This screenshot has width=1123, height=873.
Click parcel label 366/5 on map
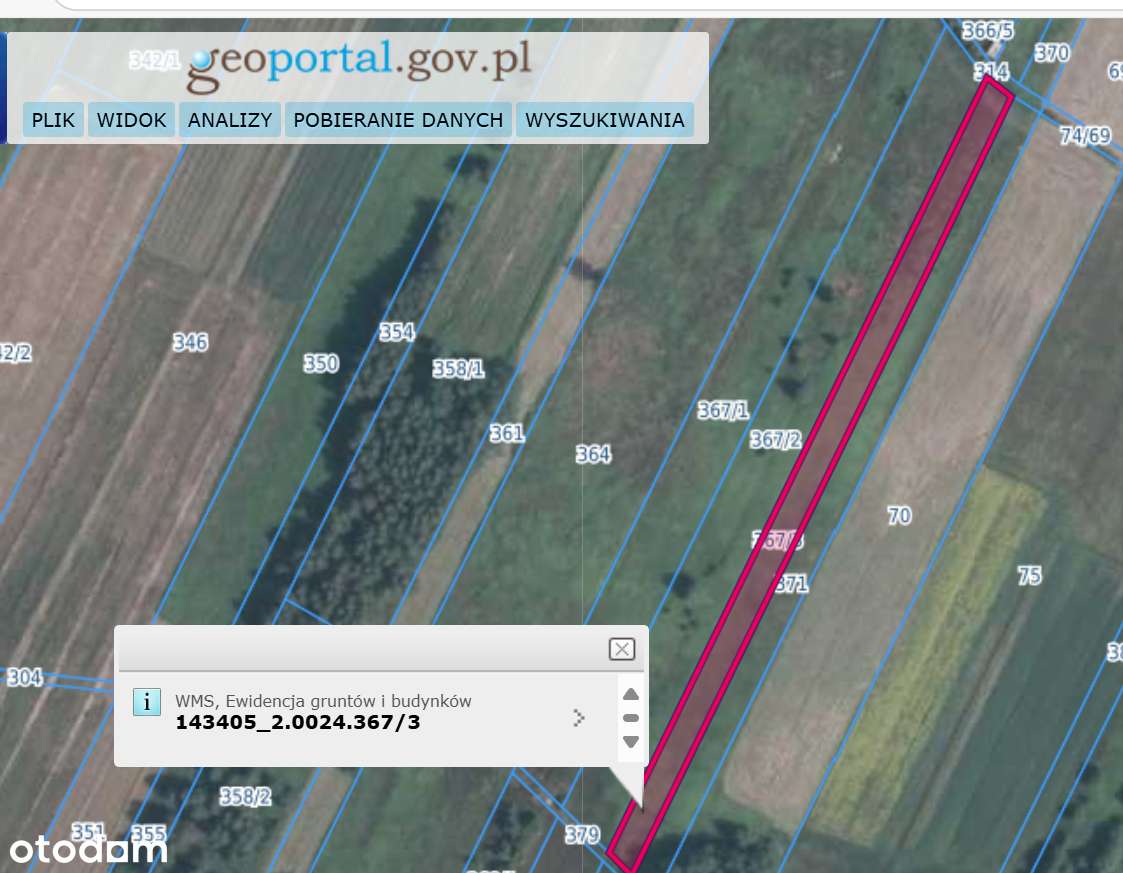coord(988,31)
